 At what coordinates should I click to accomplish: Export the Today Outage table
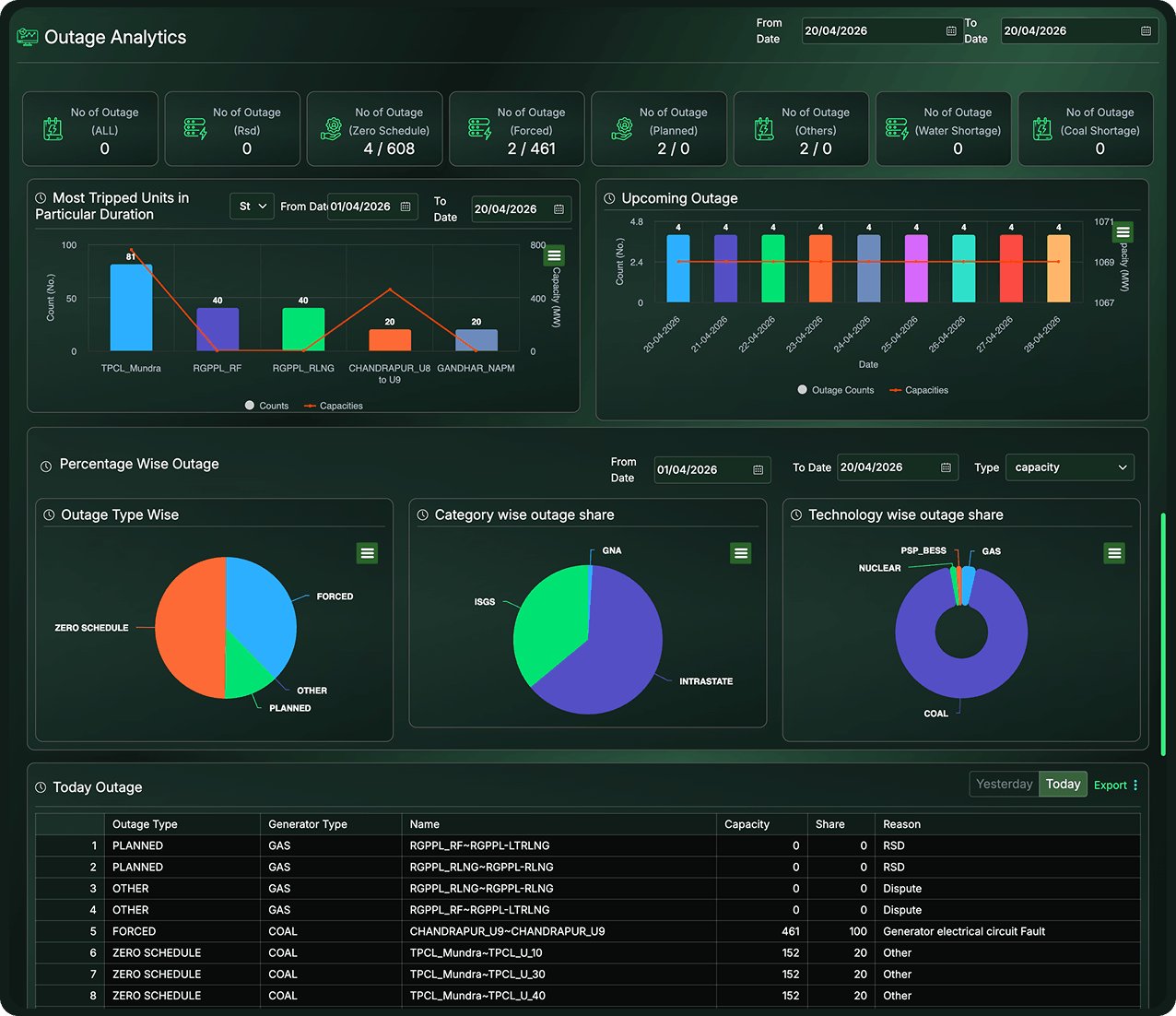(1110, 786)
